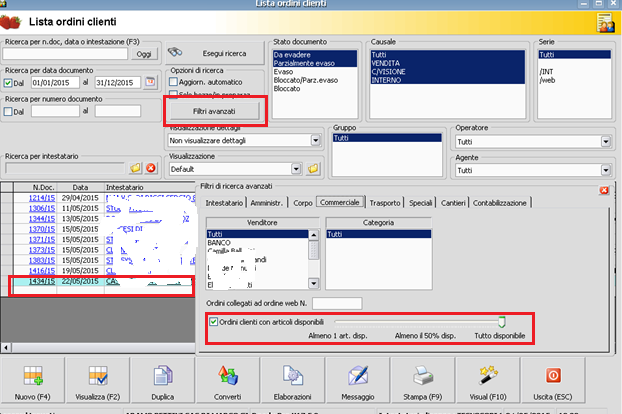Click the Nuovo (F4) icon button
This screenshot has height=414, width=622.
(33, 376)
